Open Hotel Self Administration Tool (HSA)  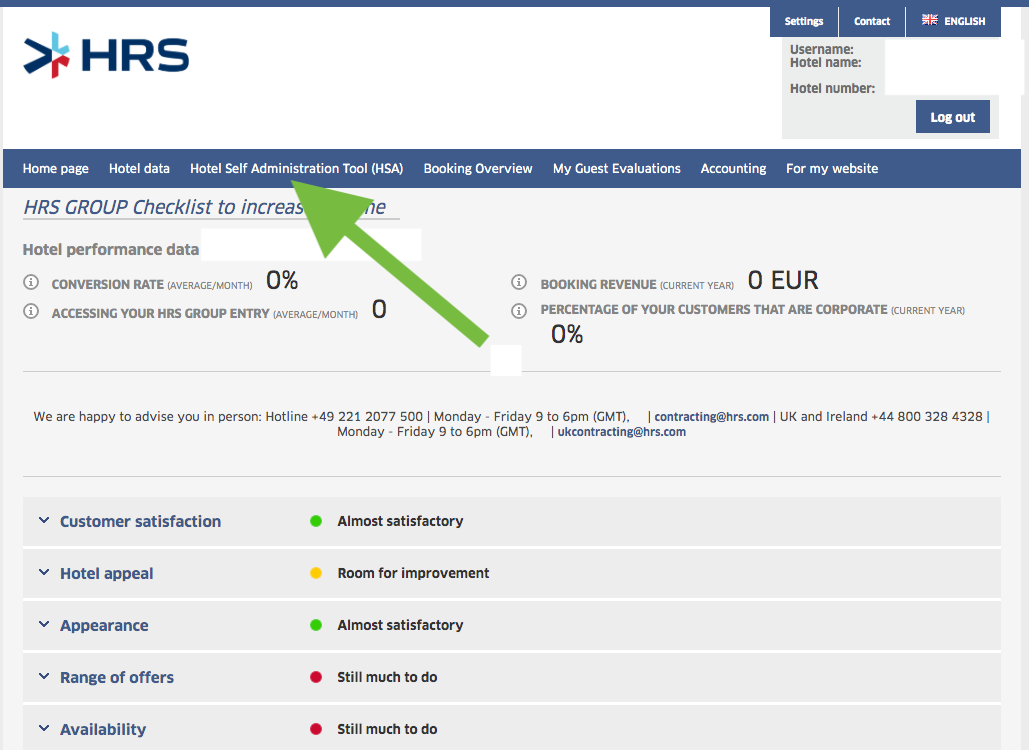[297, 169]
